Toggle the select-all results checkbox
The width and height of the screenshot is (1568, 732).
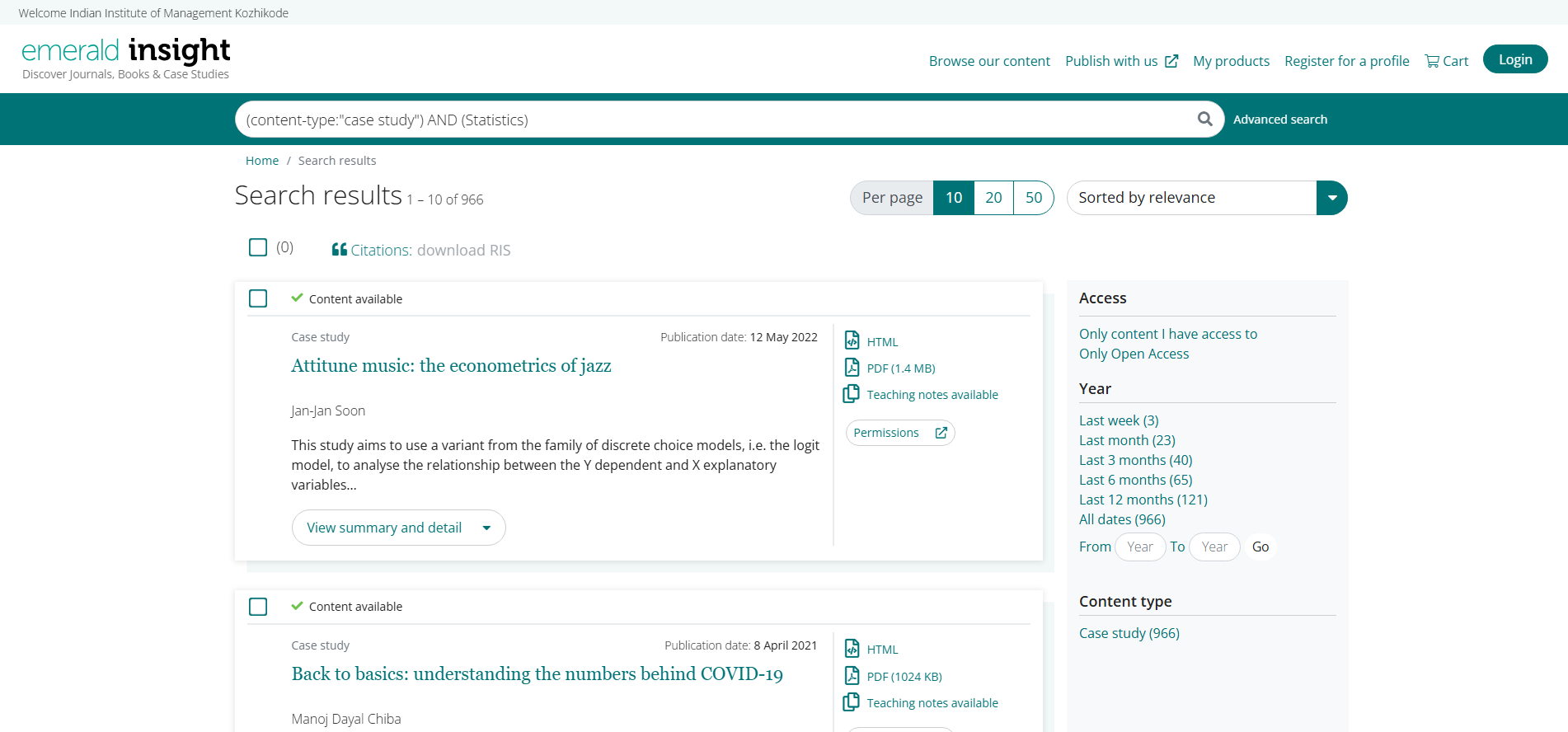pos(258,247)
